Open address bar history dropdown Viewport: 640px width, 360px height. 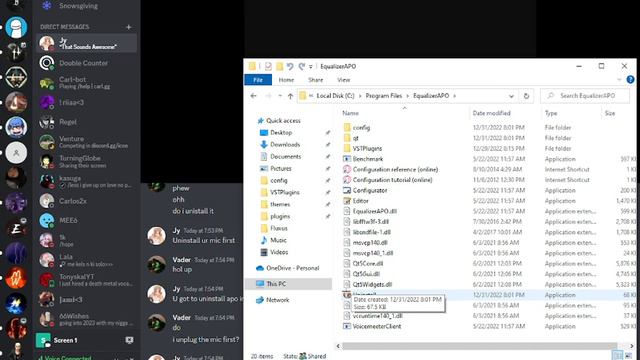(x=511, y=96)
